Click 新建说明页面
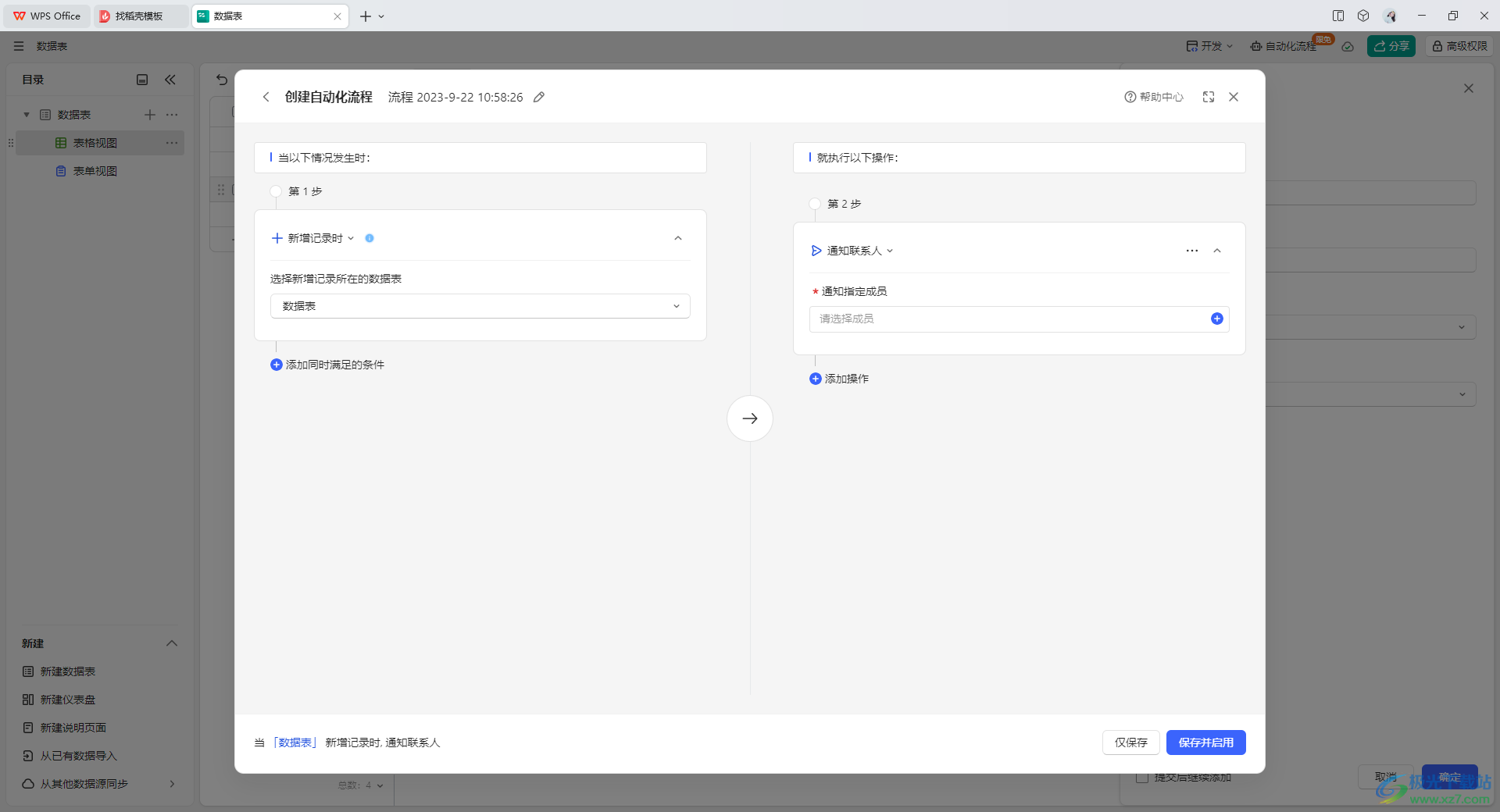 tap(65, 728)
